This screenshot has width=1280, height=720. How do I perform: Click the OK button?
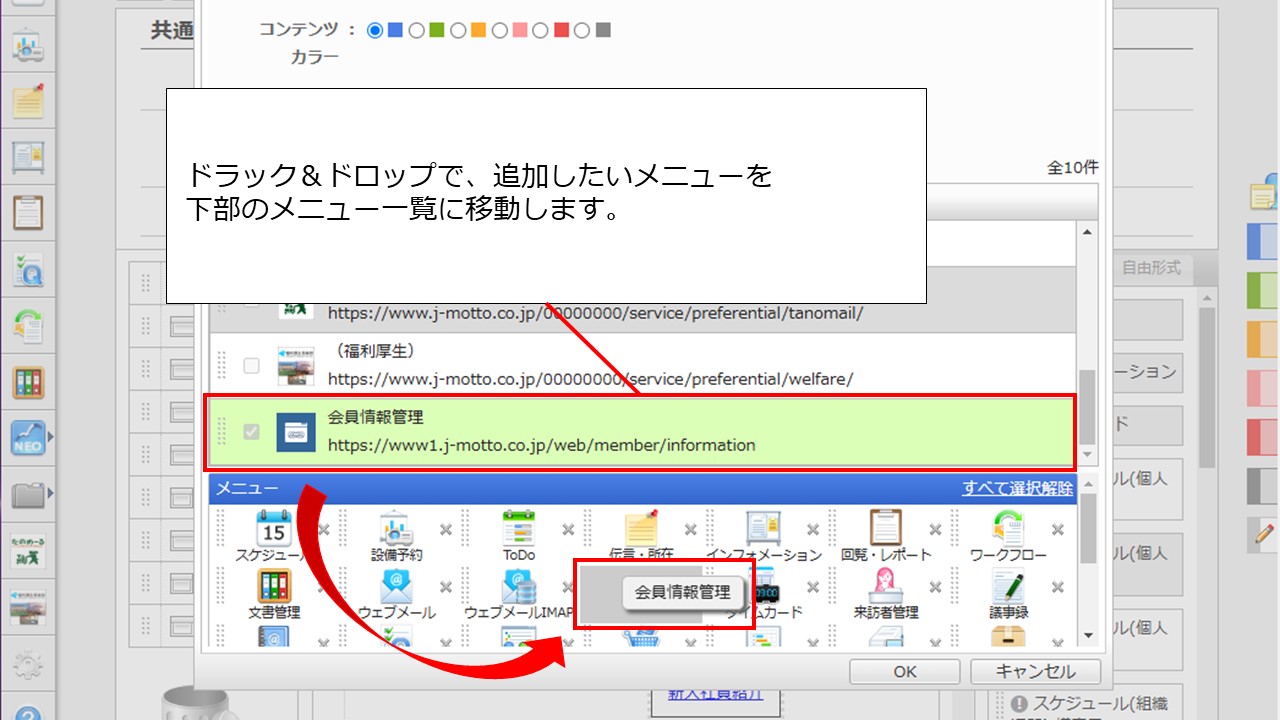904,671
